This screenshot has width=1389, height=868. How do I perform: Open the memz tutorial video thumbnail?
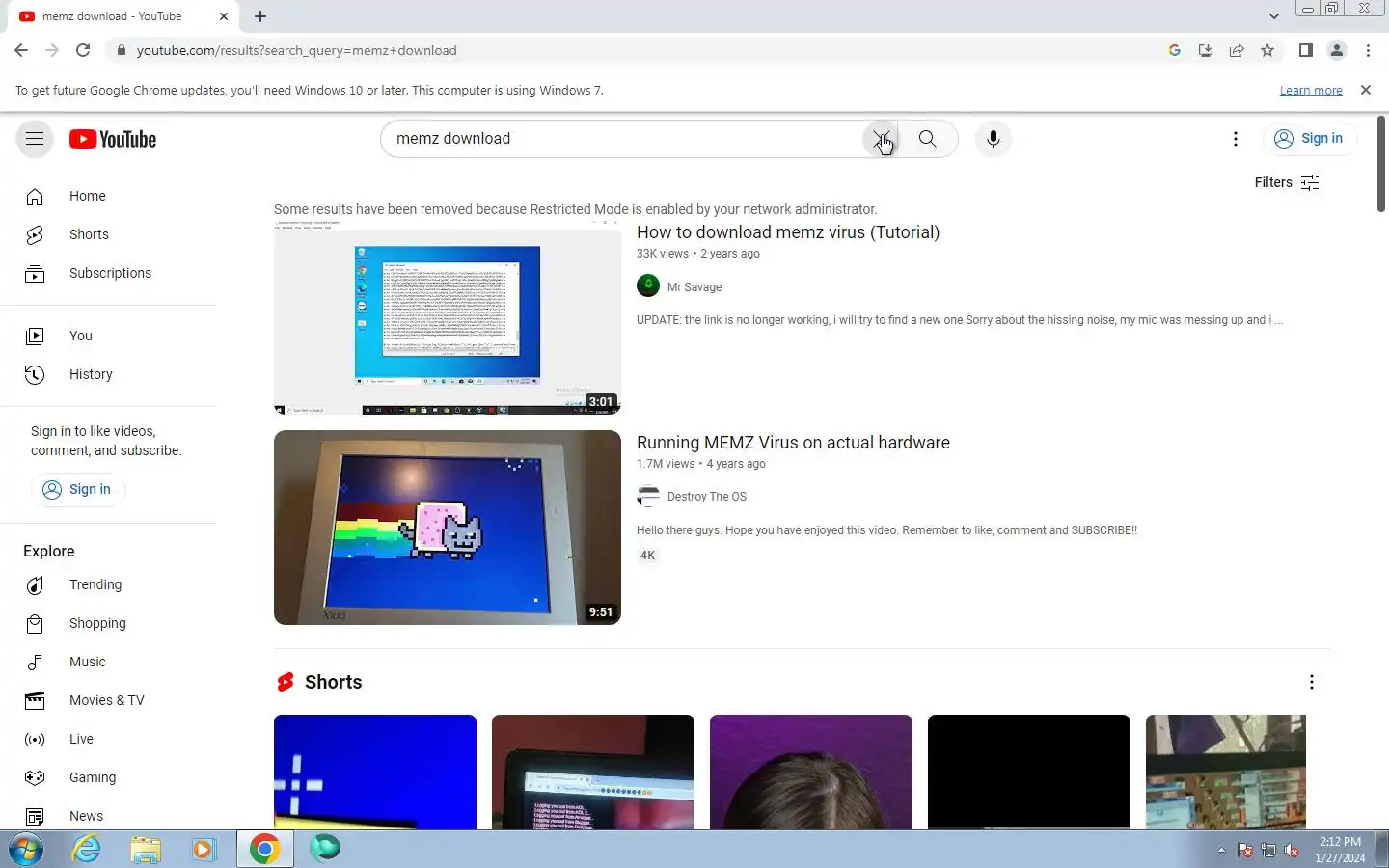(x=448, y=317)
